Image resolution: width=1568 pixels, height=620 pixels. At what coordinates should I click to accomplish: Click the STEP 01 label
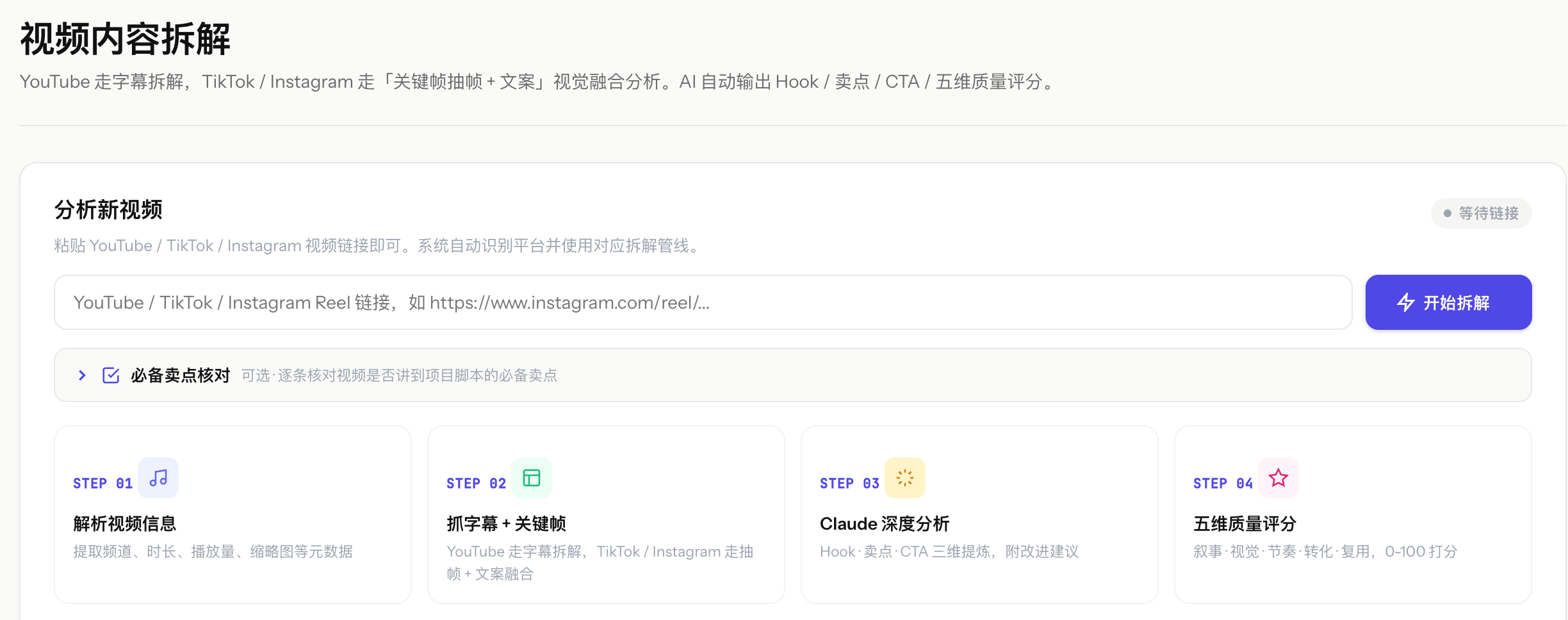103,484
